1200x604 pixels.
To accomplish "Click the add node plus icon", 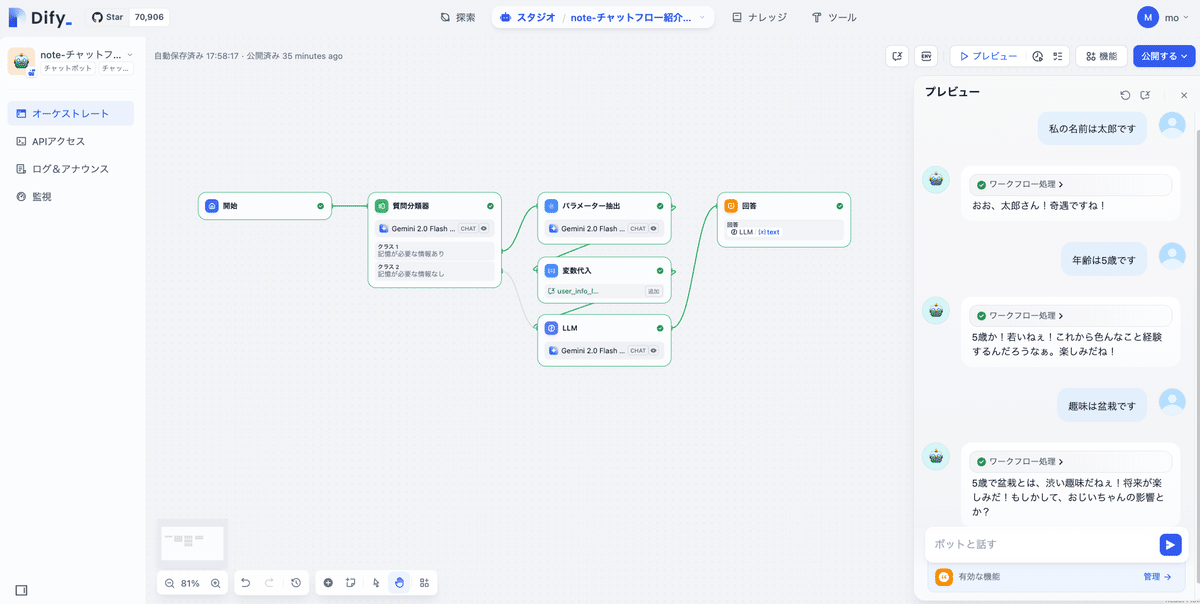I will click(x=328, y=582).
